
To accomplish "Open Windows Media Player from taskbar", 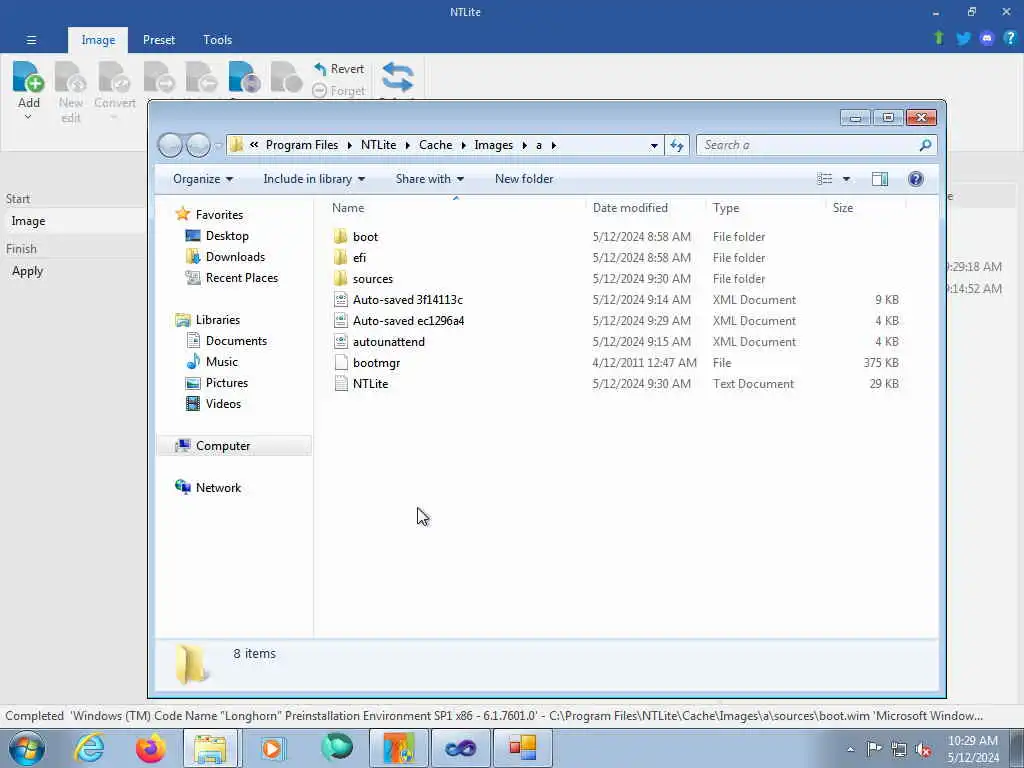I will tap(274, 748).
